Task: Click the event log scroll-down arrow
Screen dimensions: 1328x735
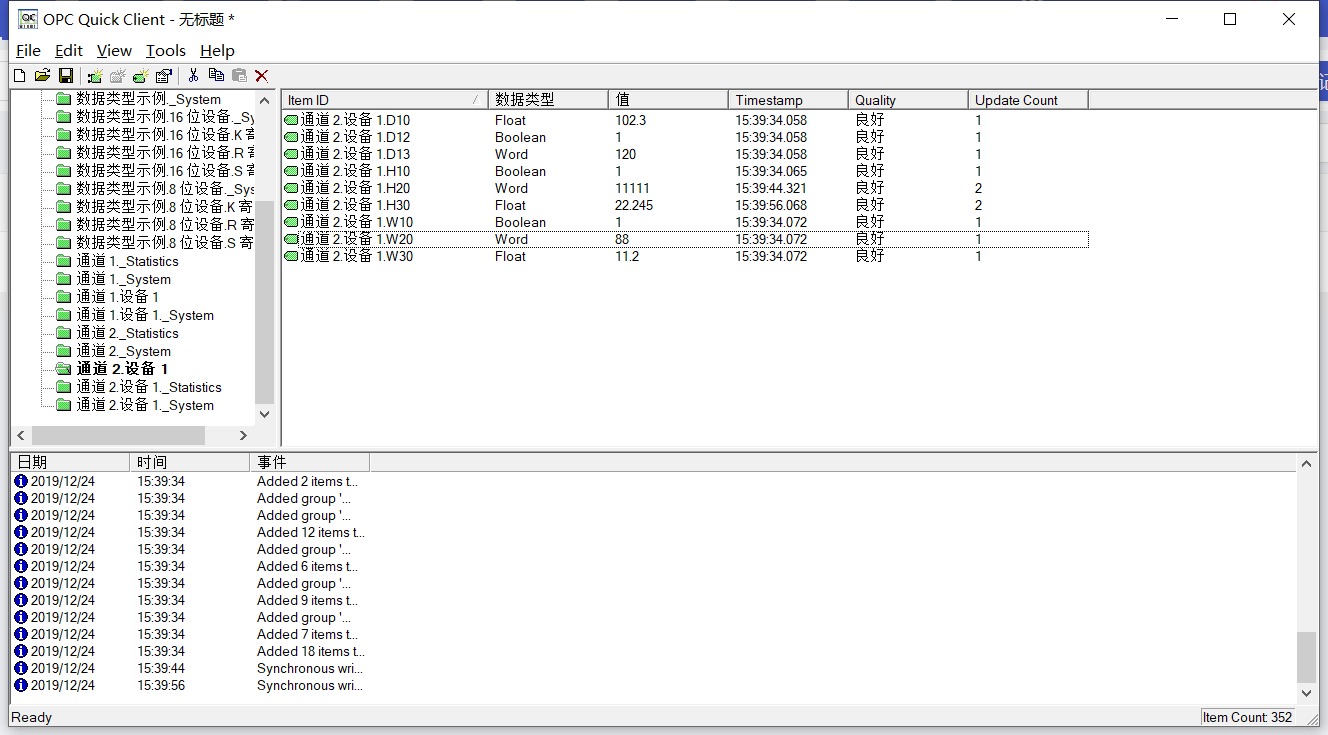Action: coord(1307,692)
